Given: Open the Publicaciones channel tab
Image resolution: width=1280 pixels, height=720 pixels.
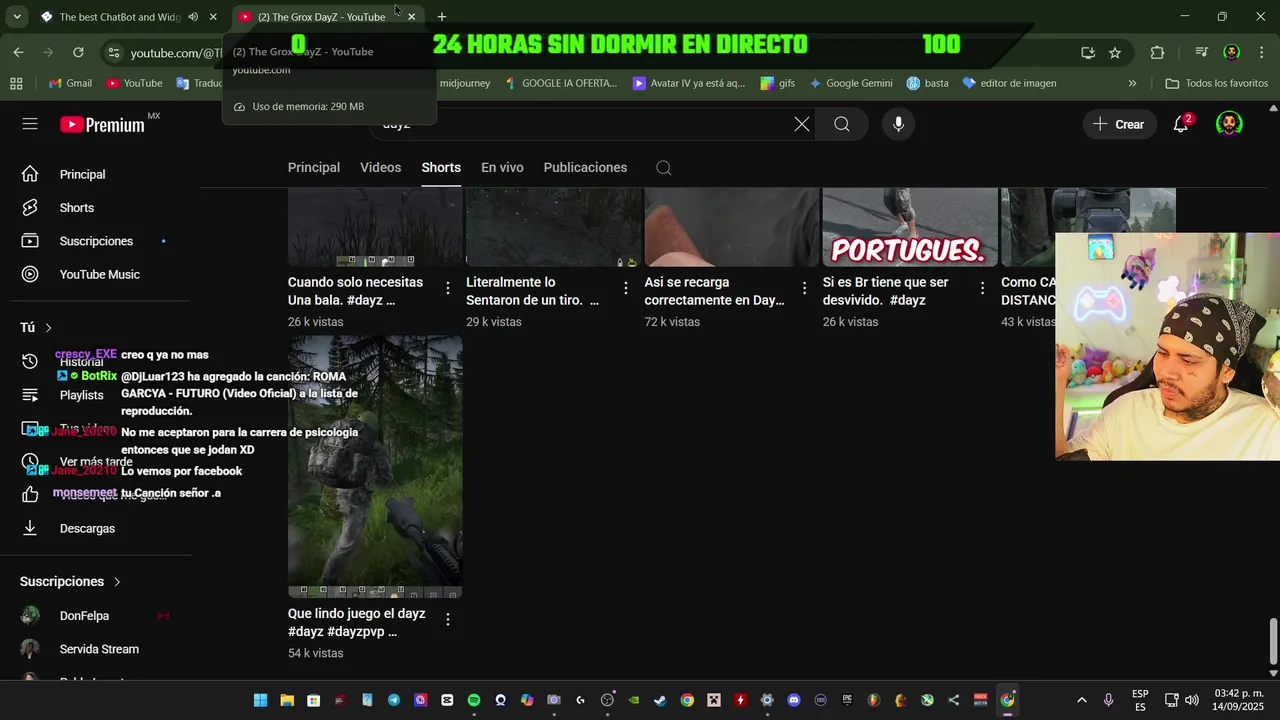Looking at the screenshot, I should (x=585, y=168).
